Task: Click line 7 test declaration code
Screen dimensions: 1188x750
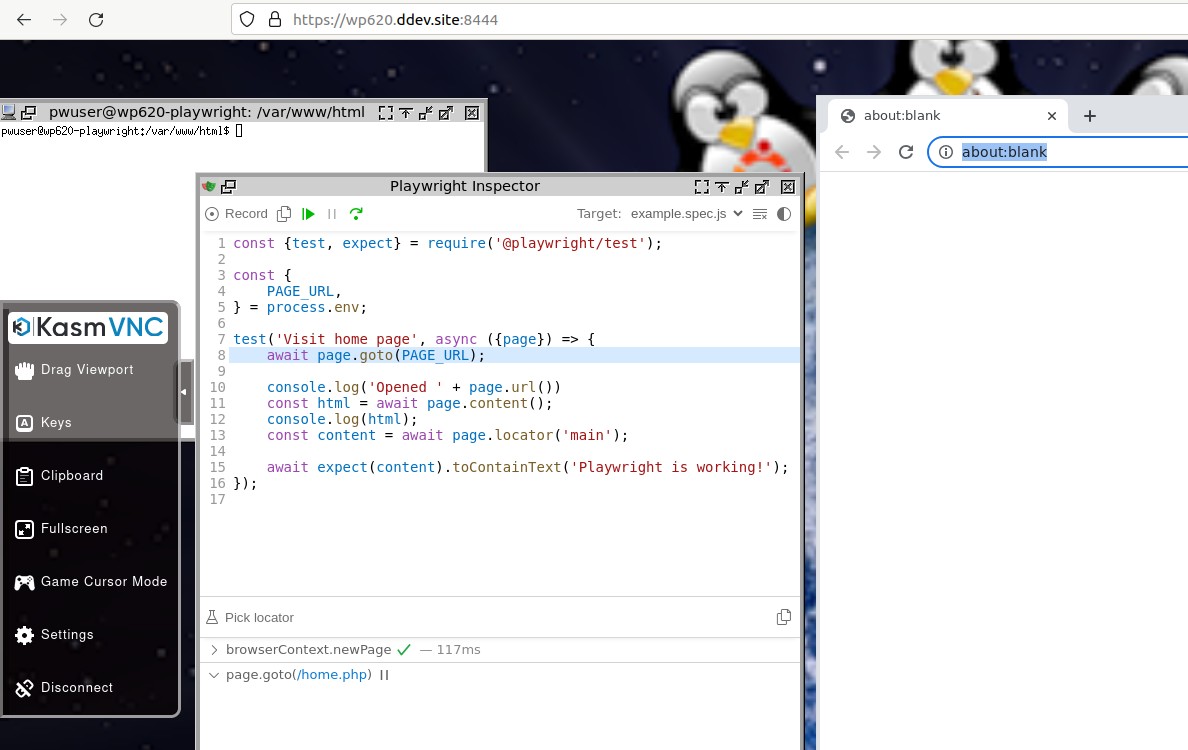Action: pyautogui.click(x=414, y=339)
